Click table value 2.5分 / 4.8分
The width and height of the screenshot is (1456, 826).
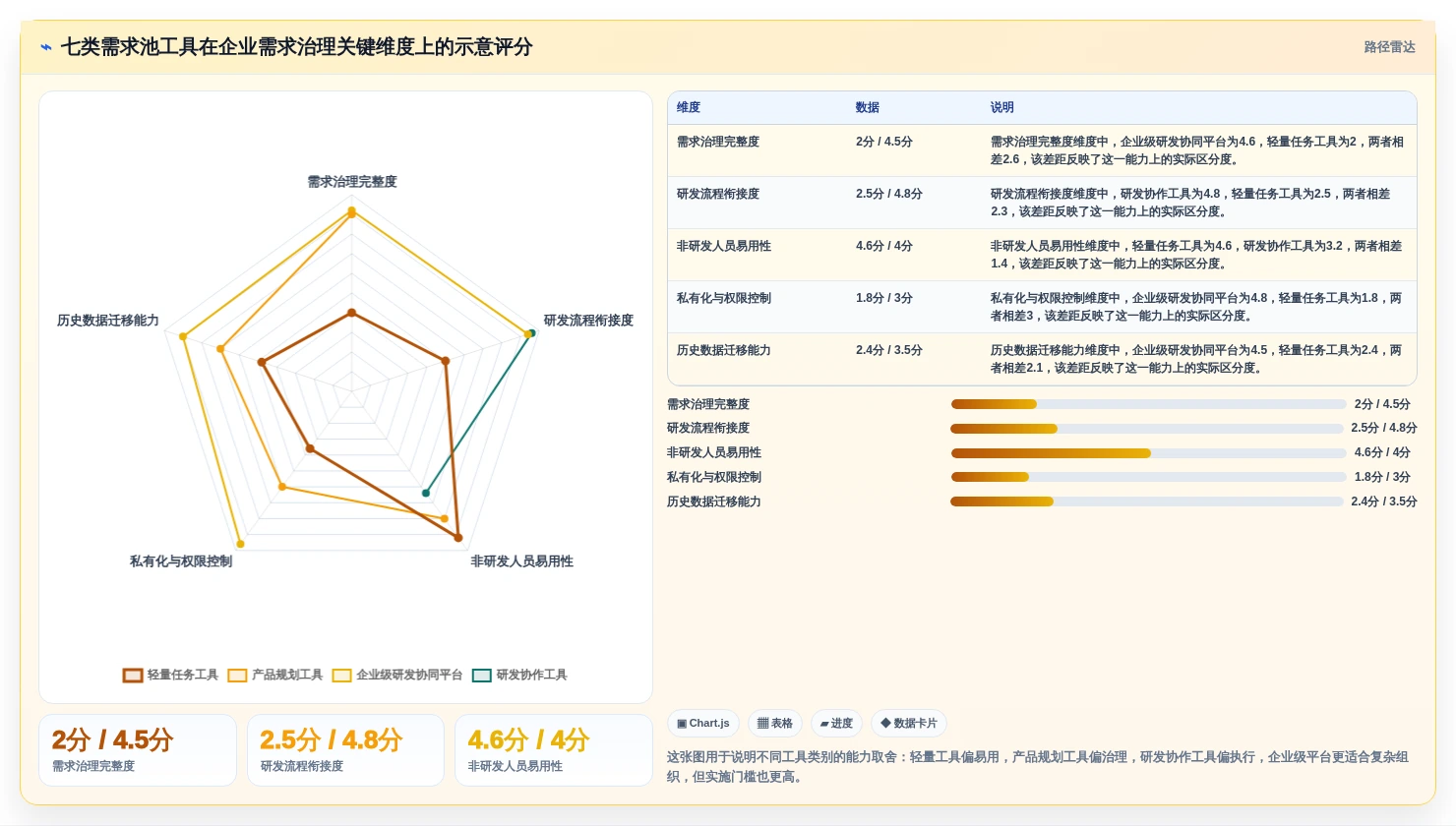889,194
